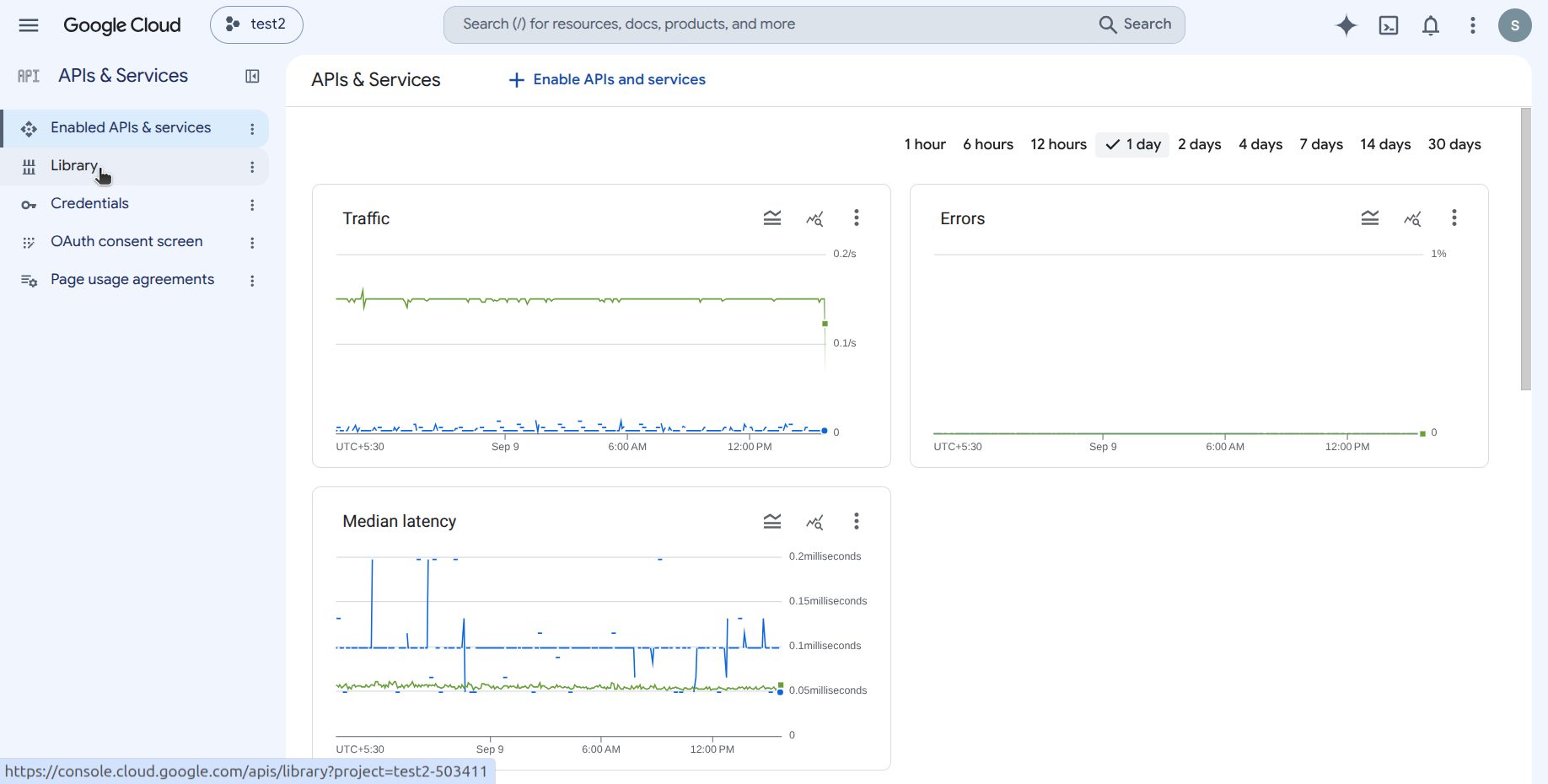Open options menu for OAuth consent screen
The width and height of the screenshot is (1548, 784).
[x=252, y=243]
